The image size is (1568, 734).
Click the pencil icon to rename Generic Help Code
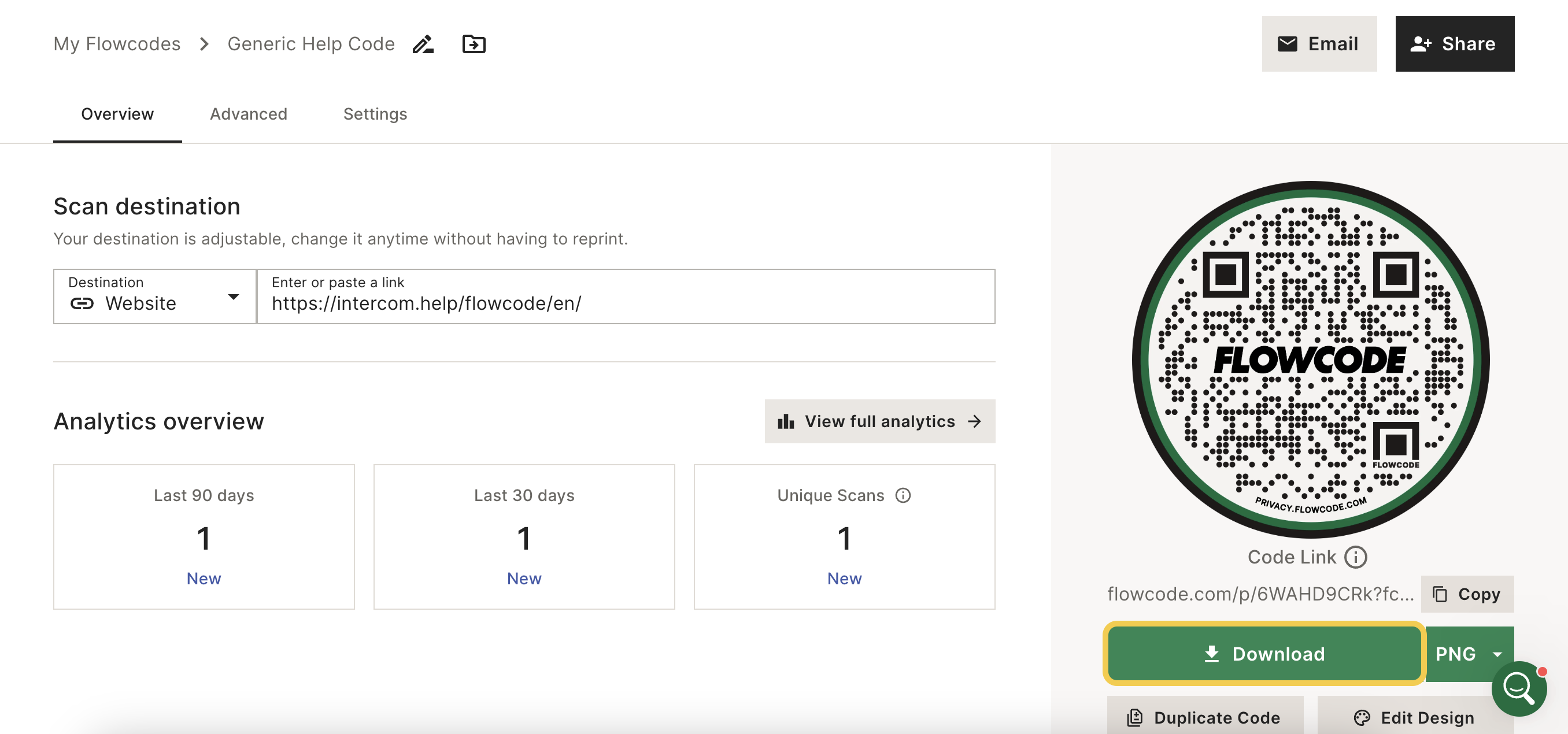coord(424,44)
